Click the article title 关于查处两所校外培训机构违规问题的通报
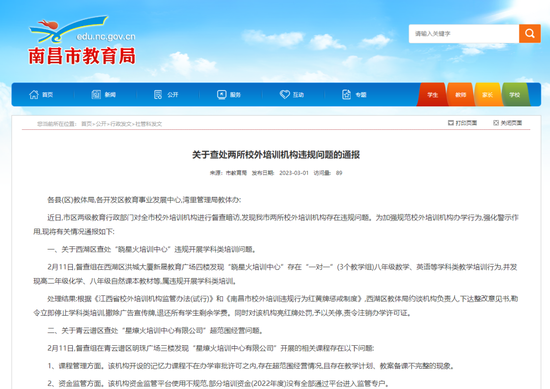The width and height of the screenshot is (550, 389). (276, 155)
